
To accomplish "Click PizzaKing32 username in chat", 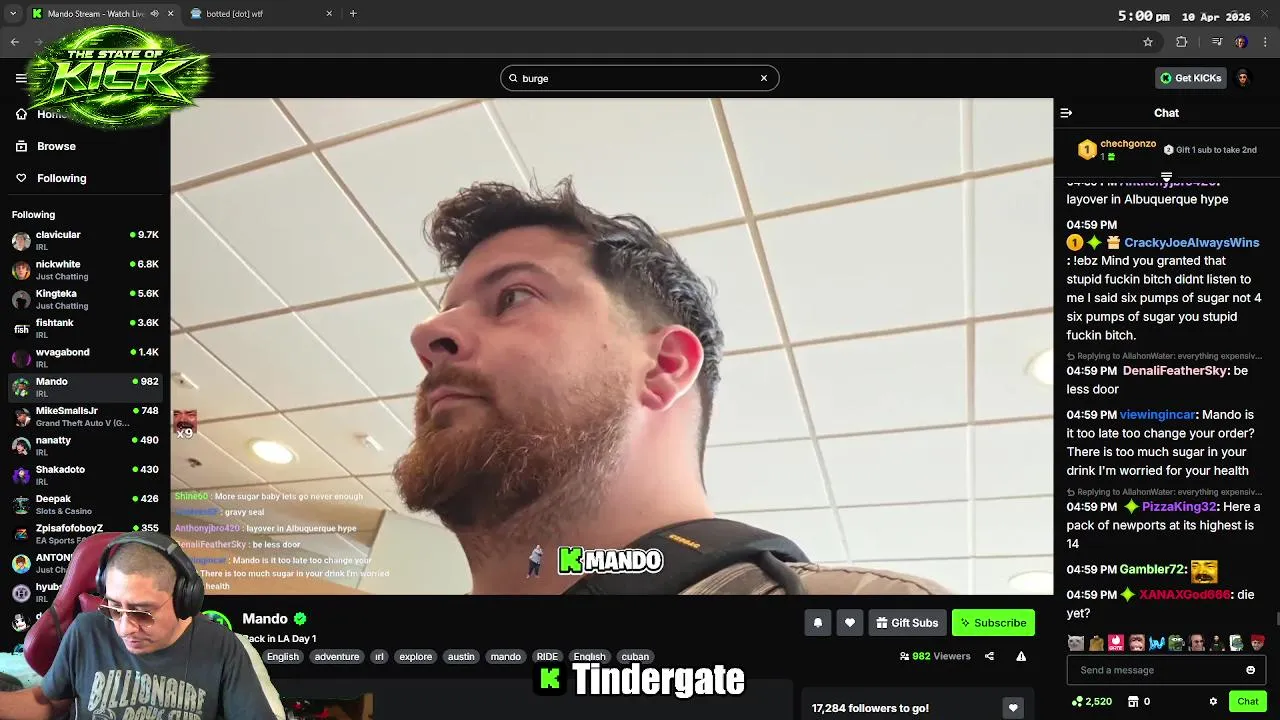I will (1179, 507).
